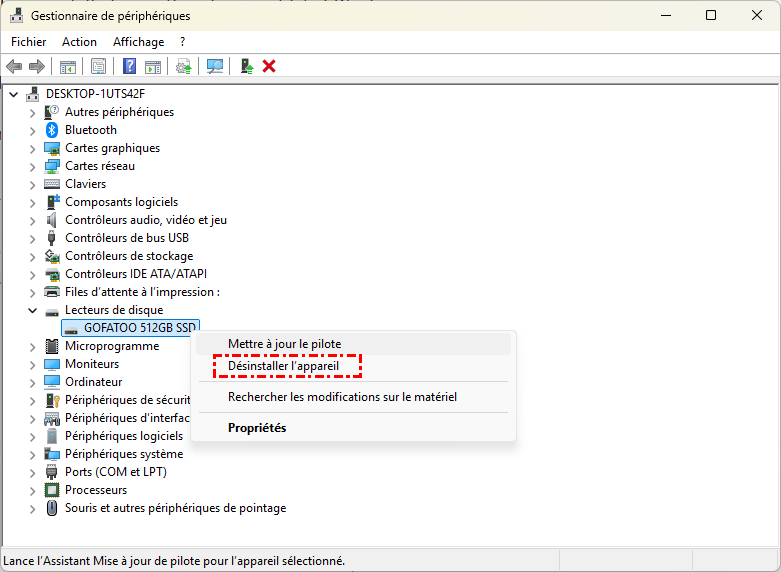Select the Périphériques système label
Image resolution: width=781 pixels, height=572 pixels.
click(x=124, y=454)
